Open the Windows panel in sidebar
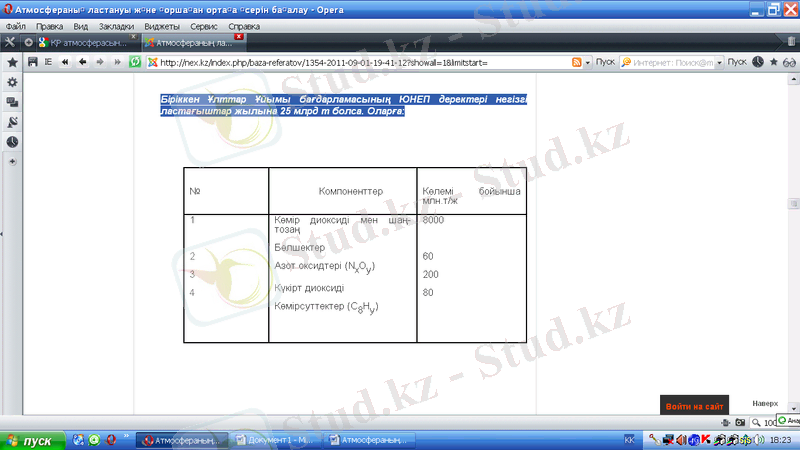Screen dimensions: 800x450 (x=12, y=102)
